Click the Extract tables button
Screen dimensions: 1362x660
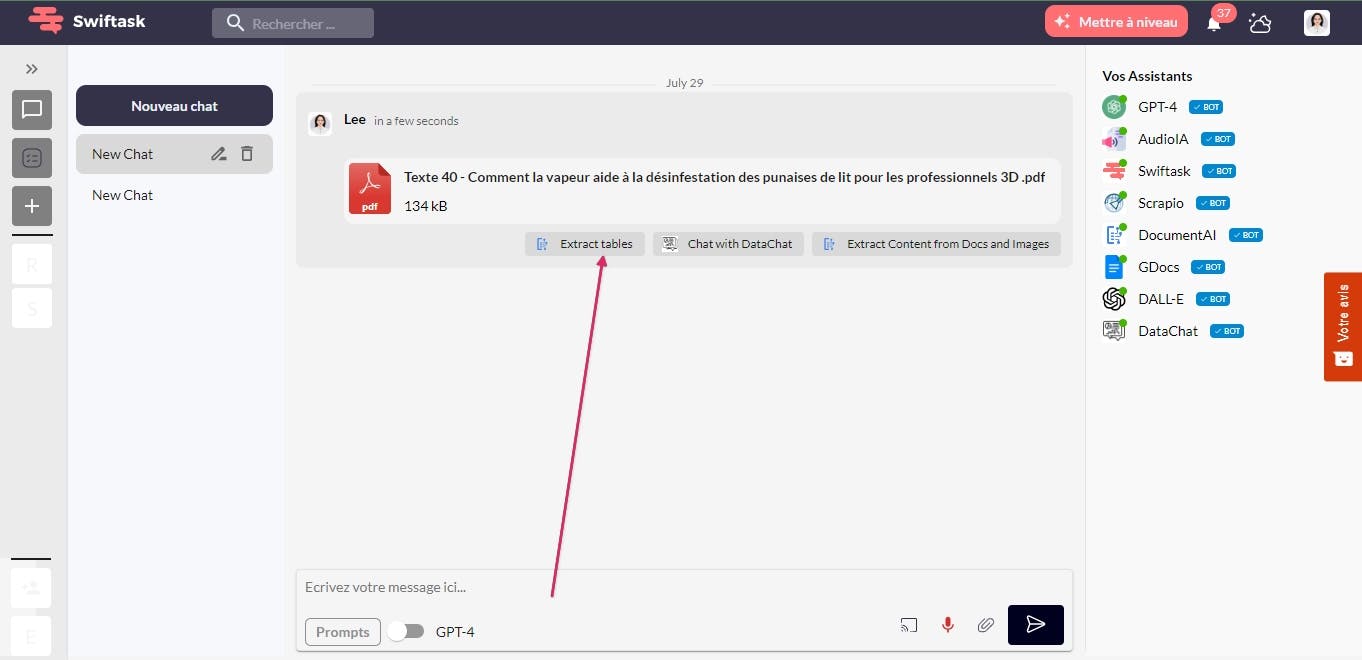click(x=585, y=244)
